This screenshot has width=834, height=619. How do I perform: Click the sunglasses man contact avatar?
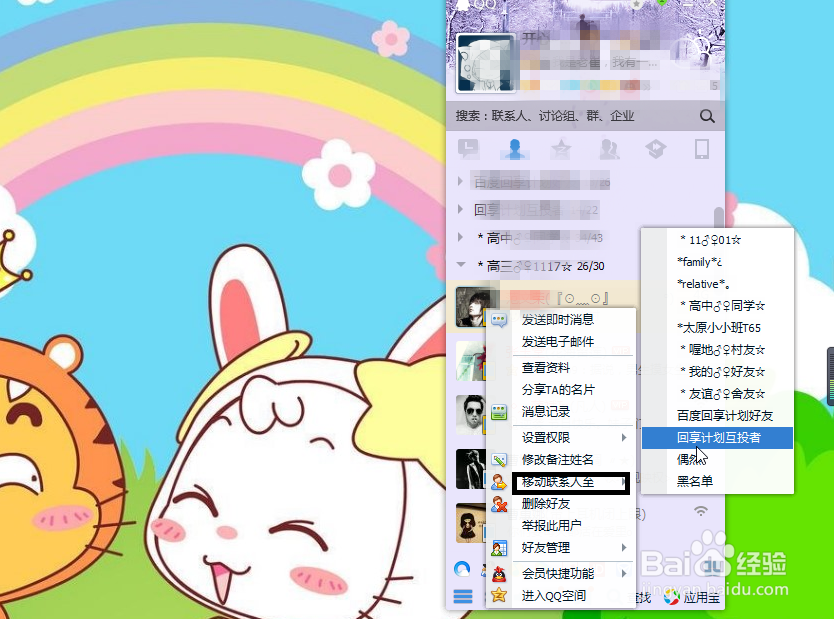tap(471, 415)
